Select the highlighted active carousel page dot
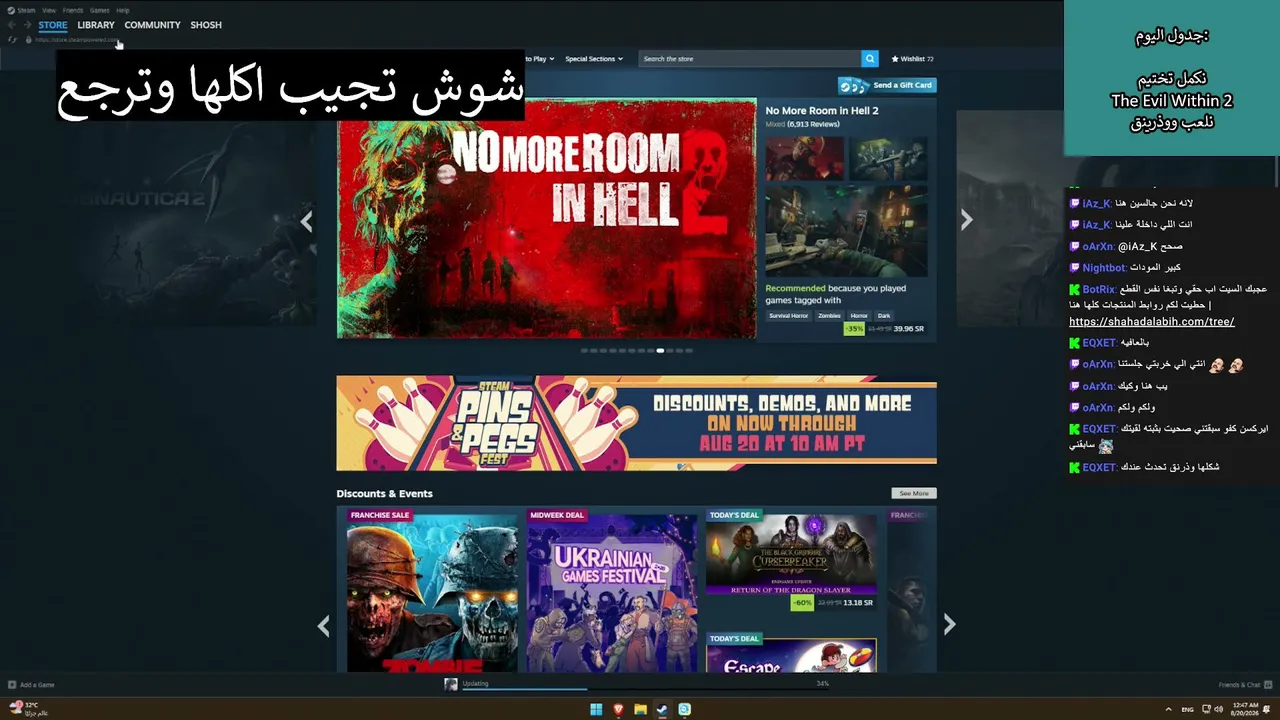Viewport: 1280px width, 720px height. (x=660, y=351)
